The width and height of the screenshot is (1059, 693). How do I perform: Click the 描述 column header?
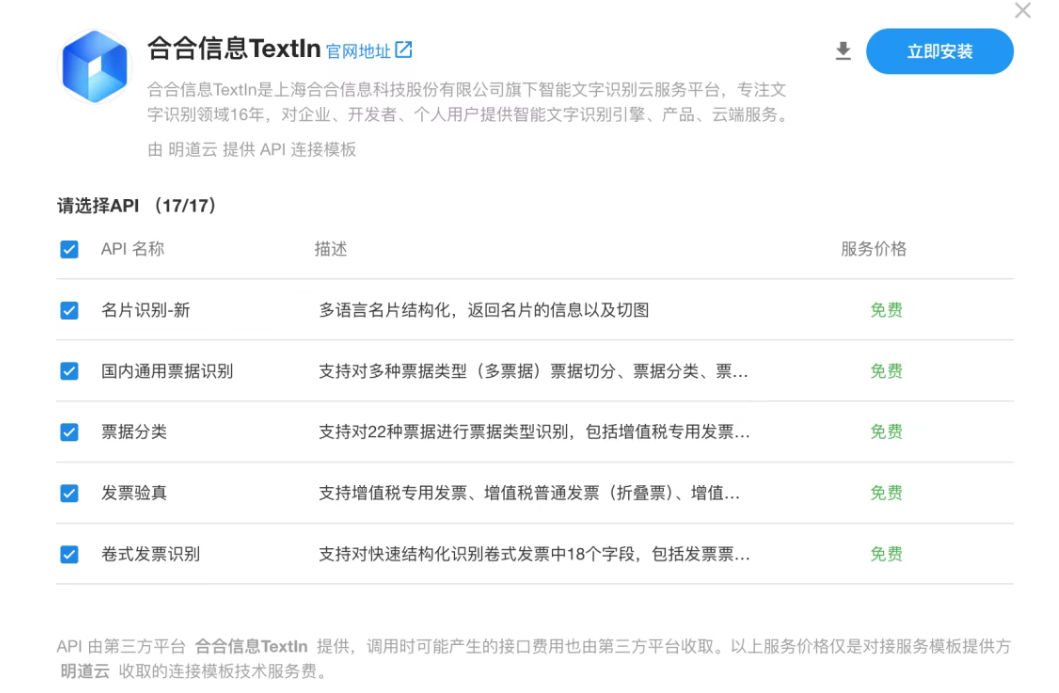(x=331, y=249)
